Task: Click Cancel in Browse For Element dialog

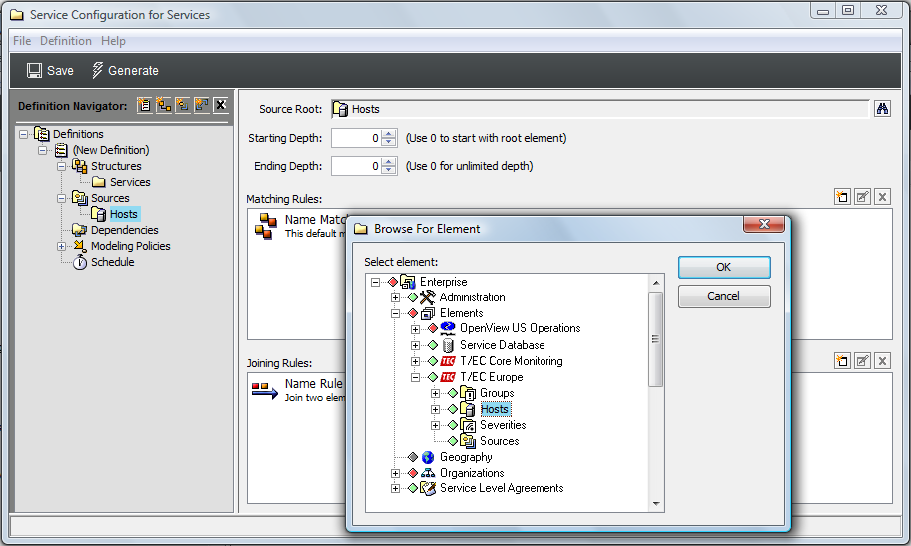Action: click(724, 296)
